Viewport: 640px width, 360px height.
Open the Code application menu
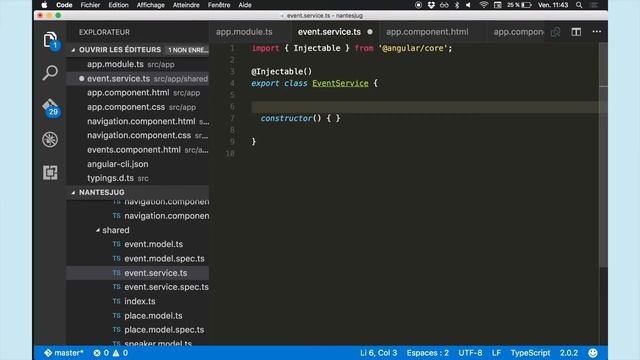[64, 5]
